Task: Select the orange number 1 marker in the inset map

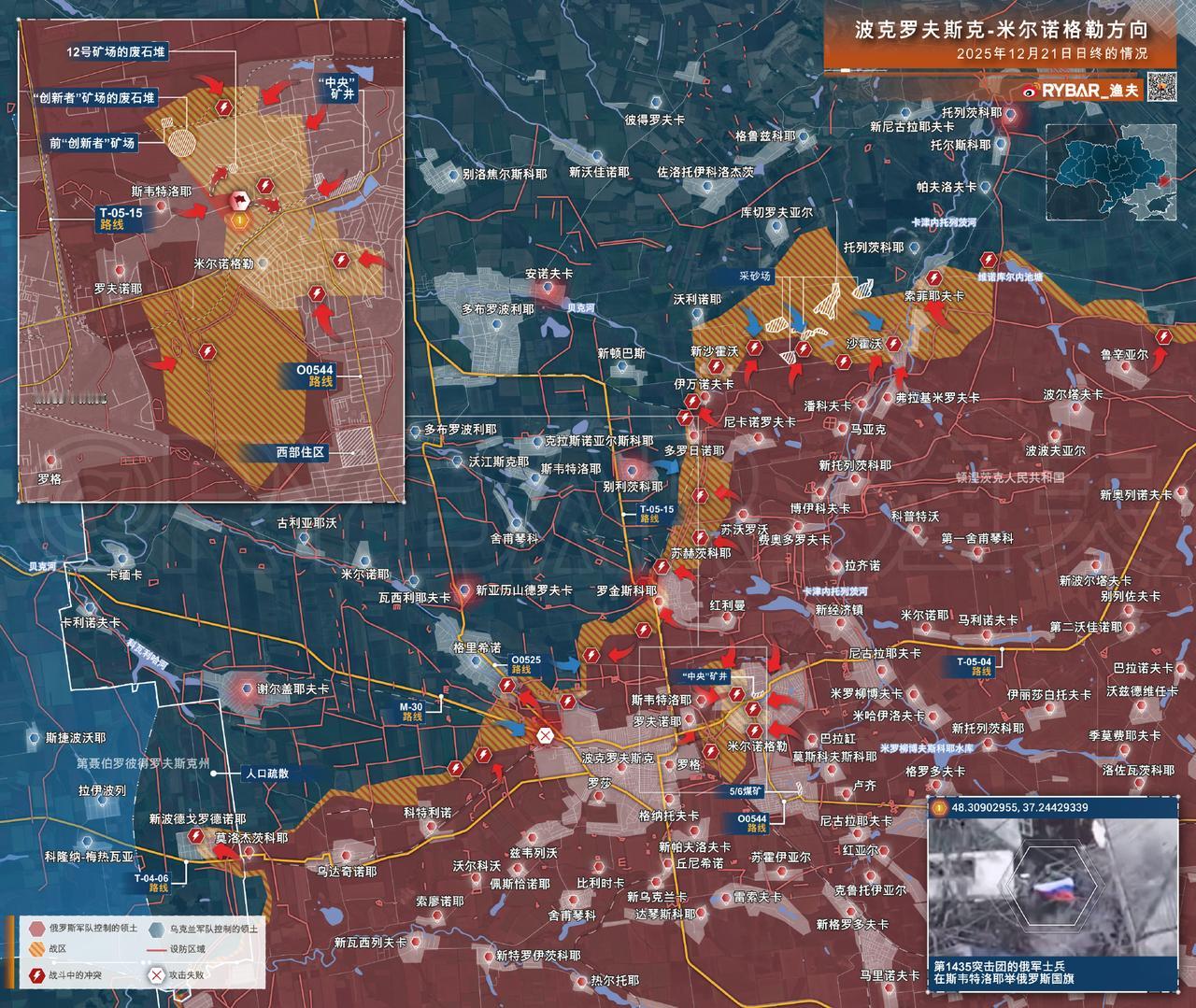Action: point(238,220)
